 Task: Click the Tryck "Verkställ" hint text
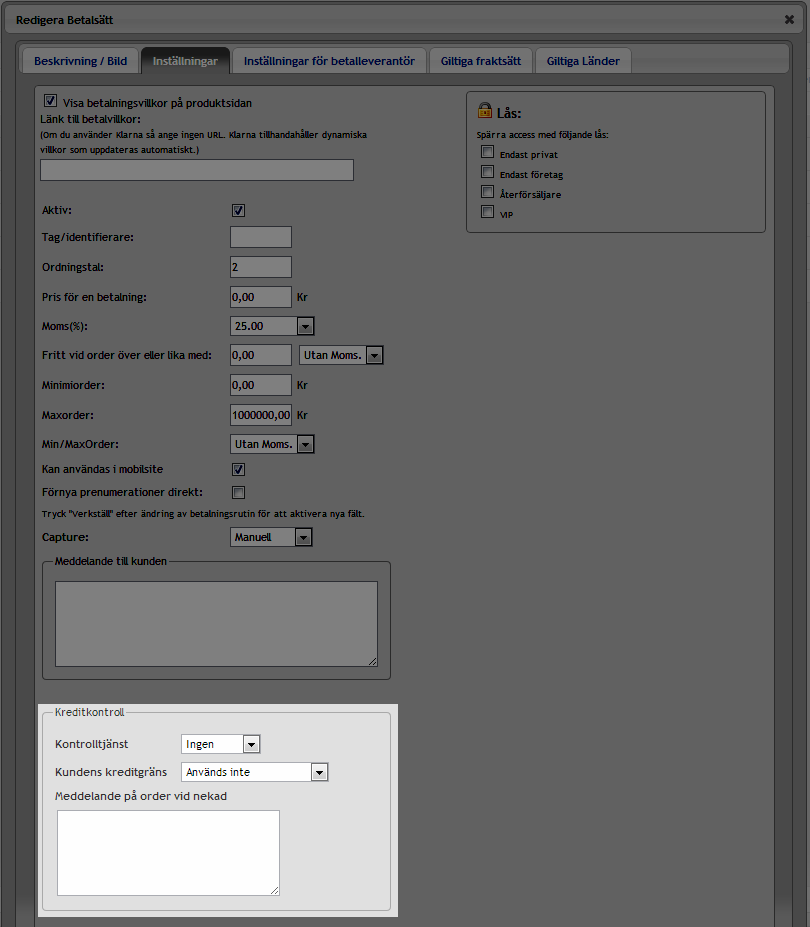pos(203,514)
